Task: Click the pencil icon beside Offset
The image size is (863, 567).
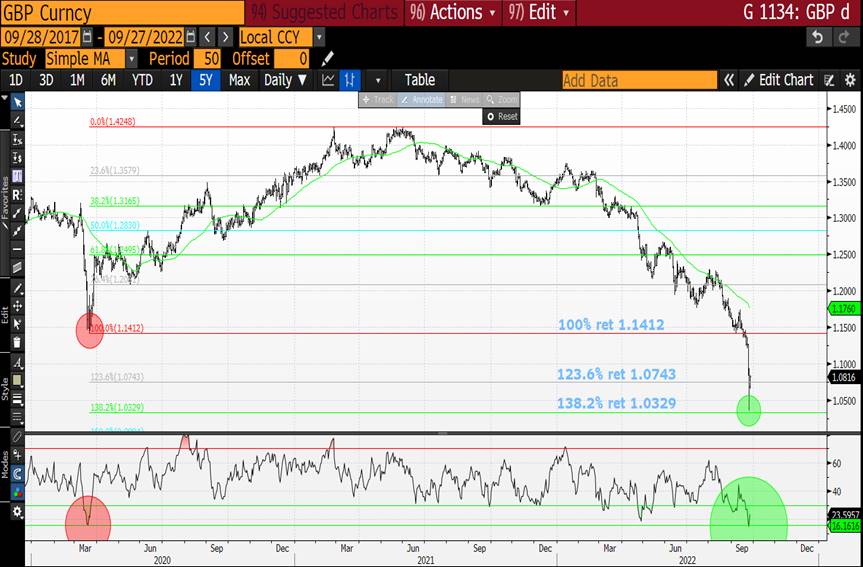Action: [x=327, y=58]
